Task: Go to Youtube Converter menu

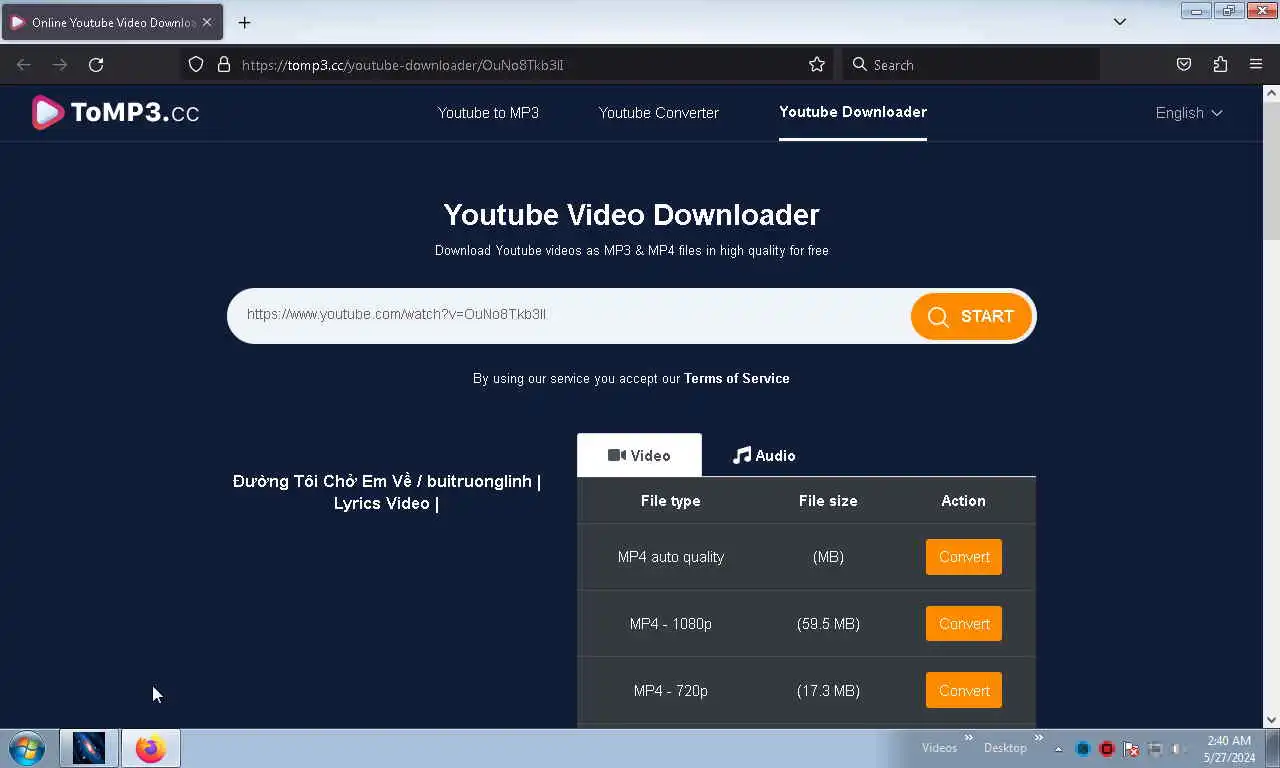Action: 659,113
